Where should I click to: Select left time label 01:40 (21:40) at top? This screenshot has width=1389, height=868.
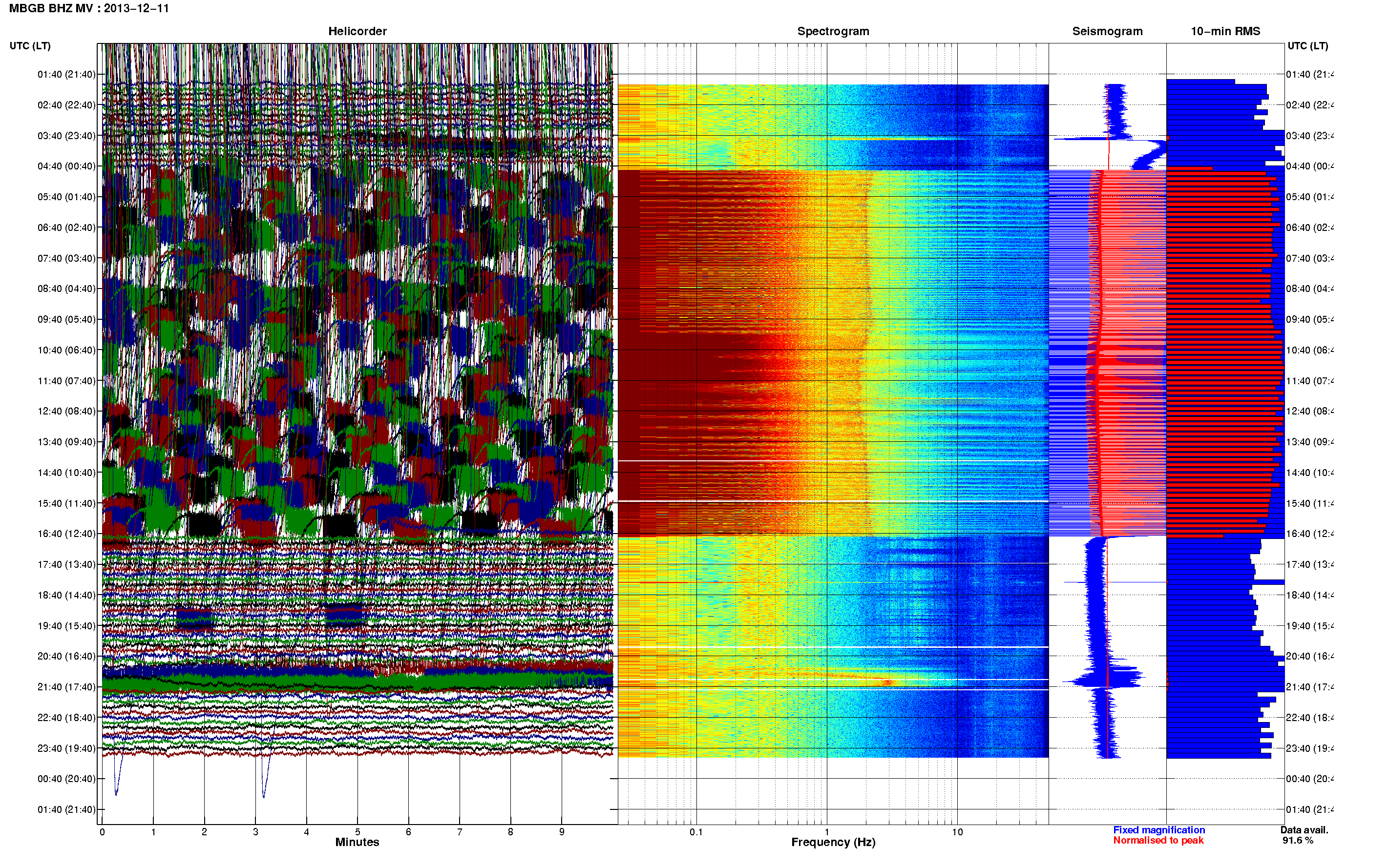click(66, 74)
